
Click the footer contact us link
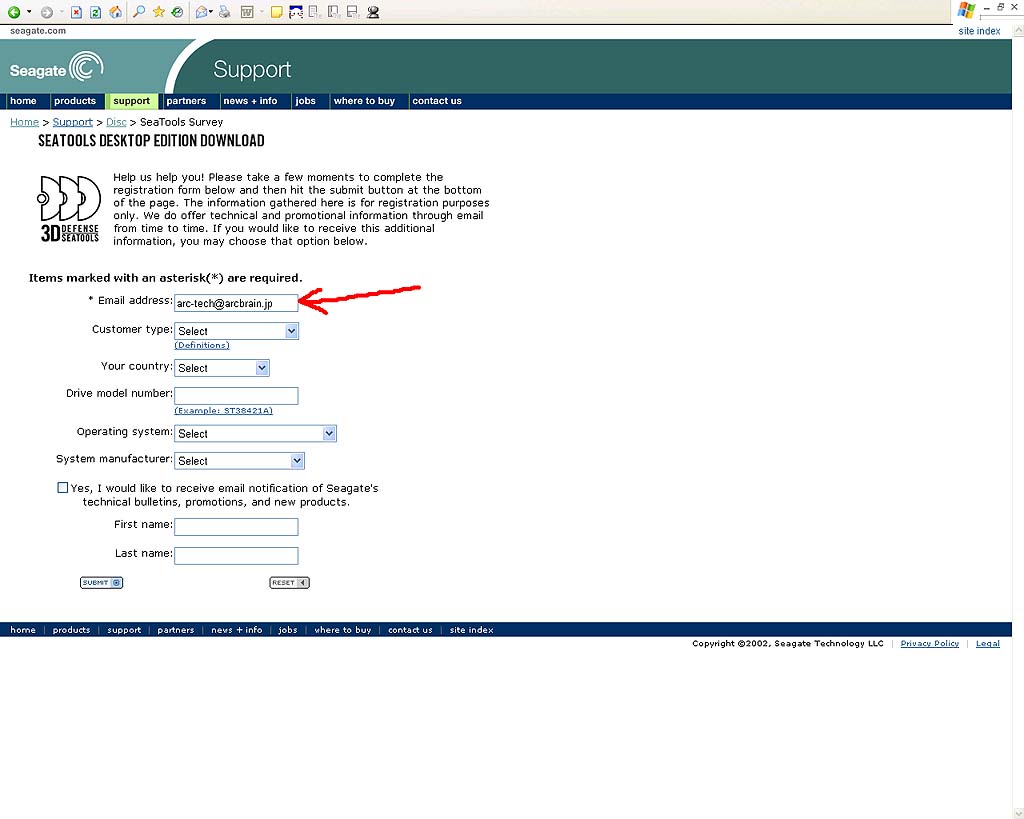tap(410, 630)
